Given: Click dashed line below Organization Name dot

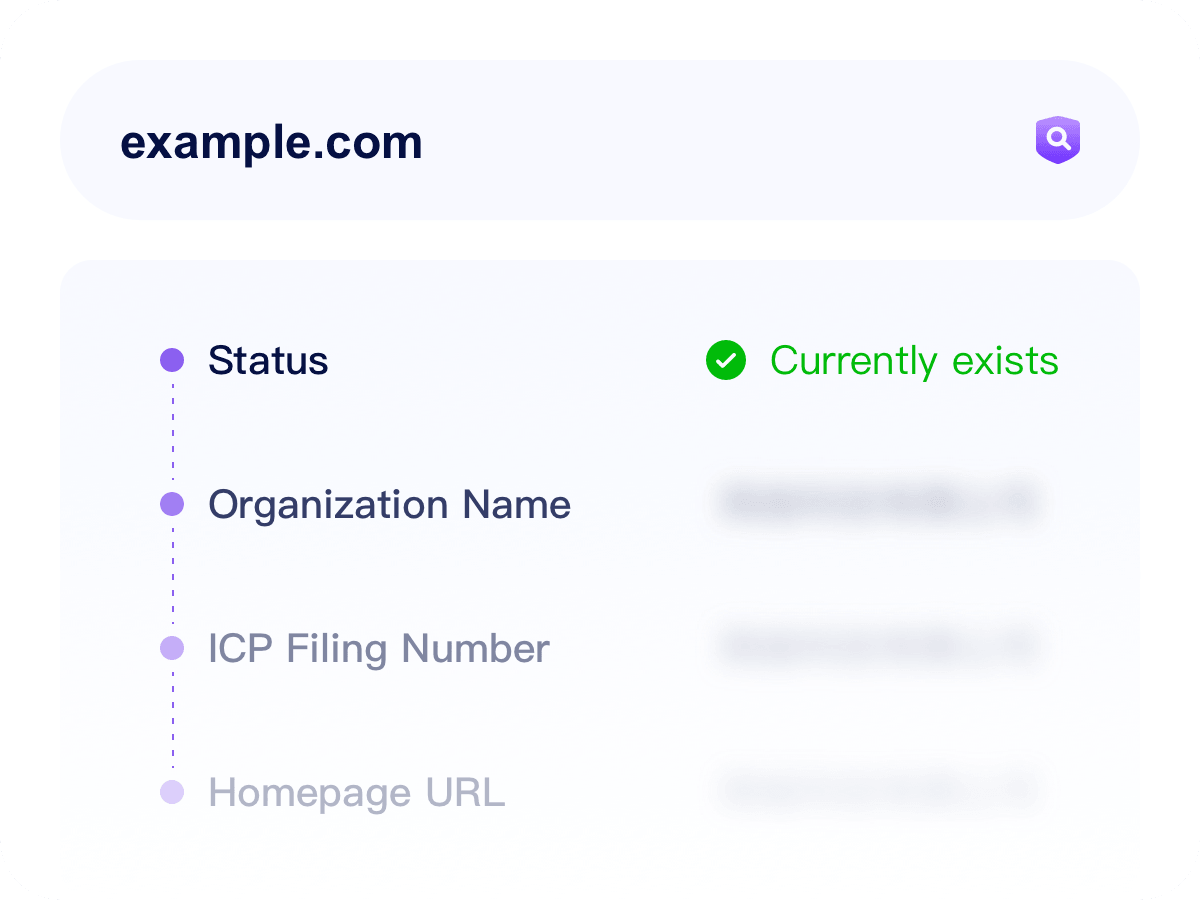Looking at the screenshot, I should pyautogui.click(x=172, y=576).
